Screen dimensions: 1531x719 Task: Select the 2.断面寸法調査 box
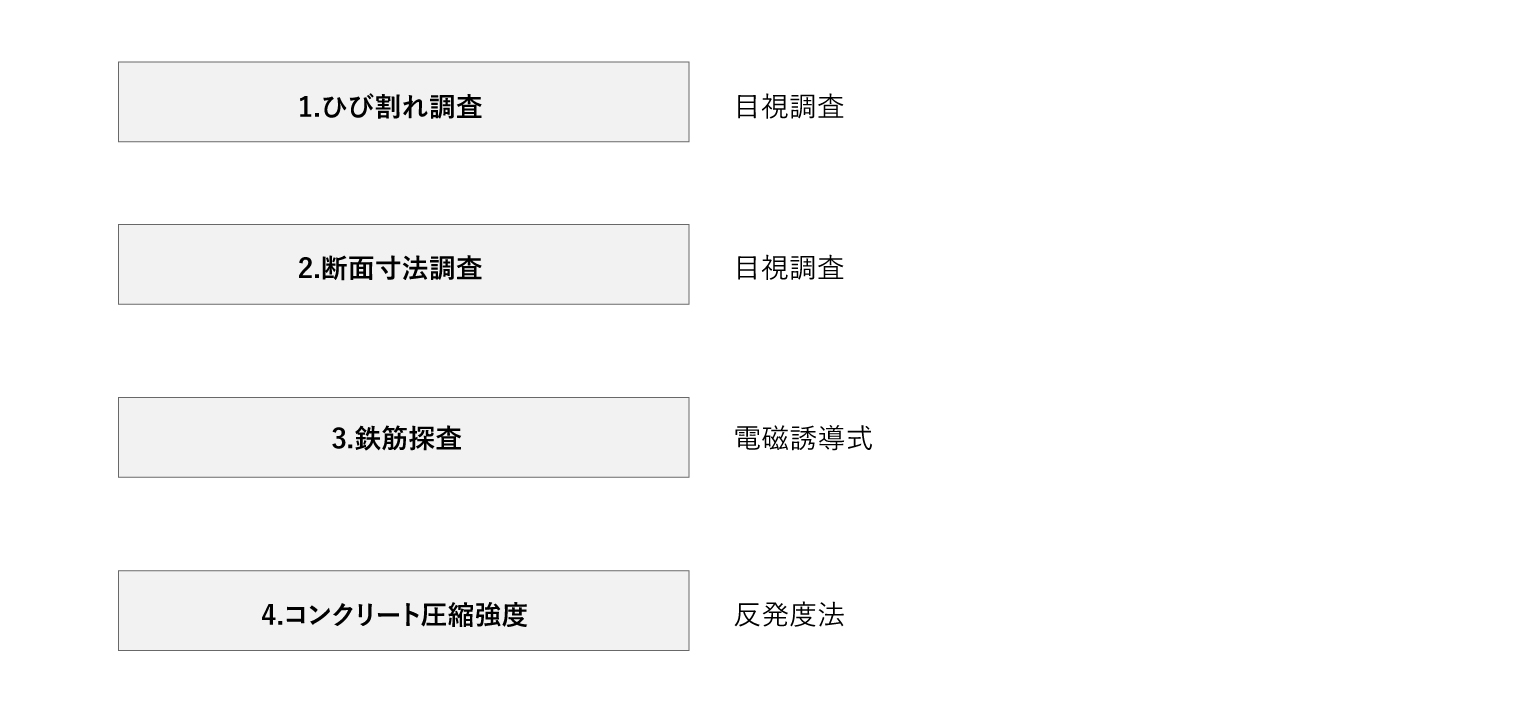(403, 264)
